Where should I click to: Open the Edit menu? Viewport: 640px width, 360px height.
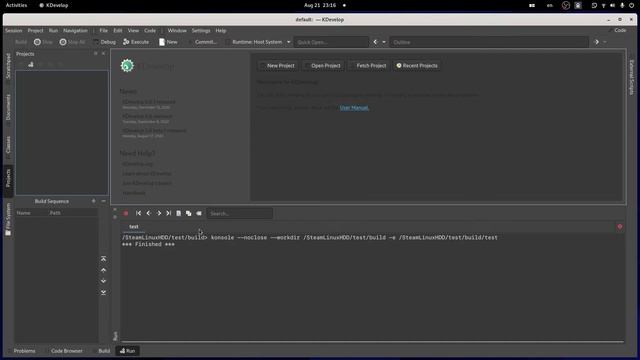118,31
